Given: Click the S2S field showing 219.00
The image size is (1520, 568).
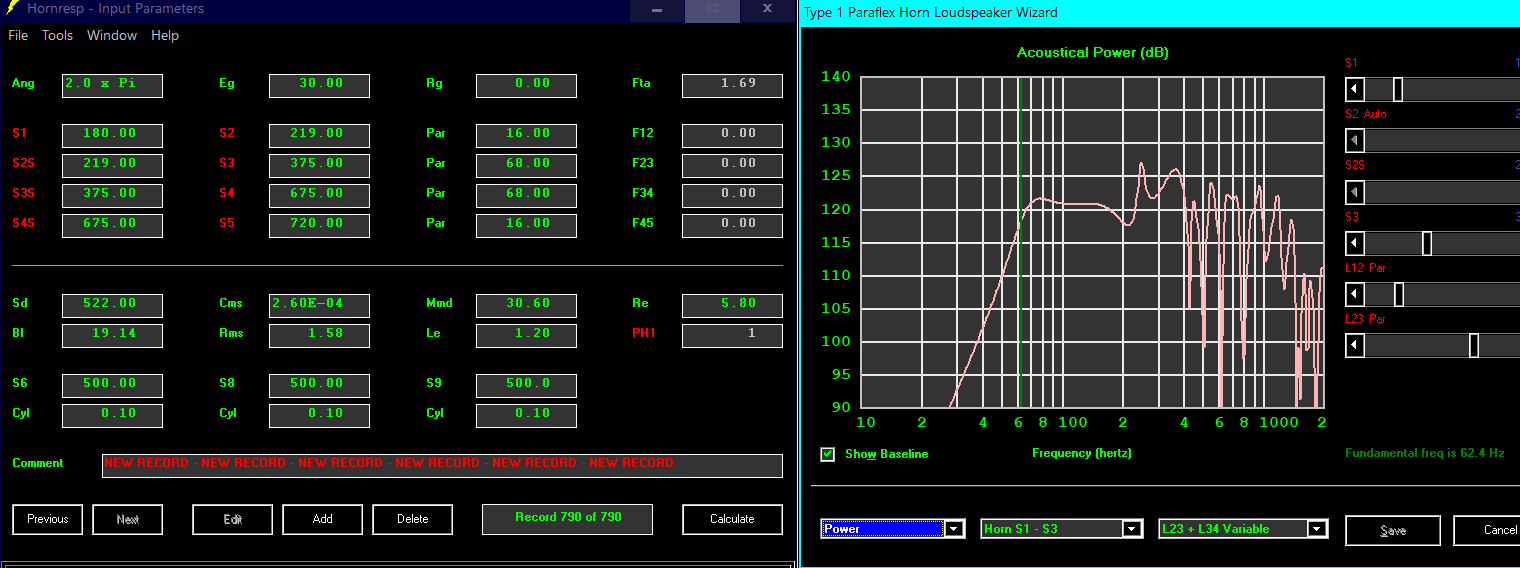Looking at the screenshot, I should tap(112, 165).
